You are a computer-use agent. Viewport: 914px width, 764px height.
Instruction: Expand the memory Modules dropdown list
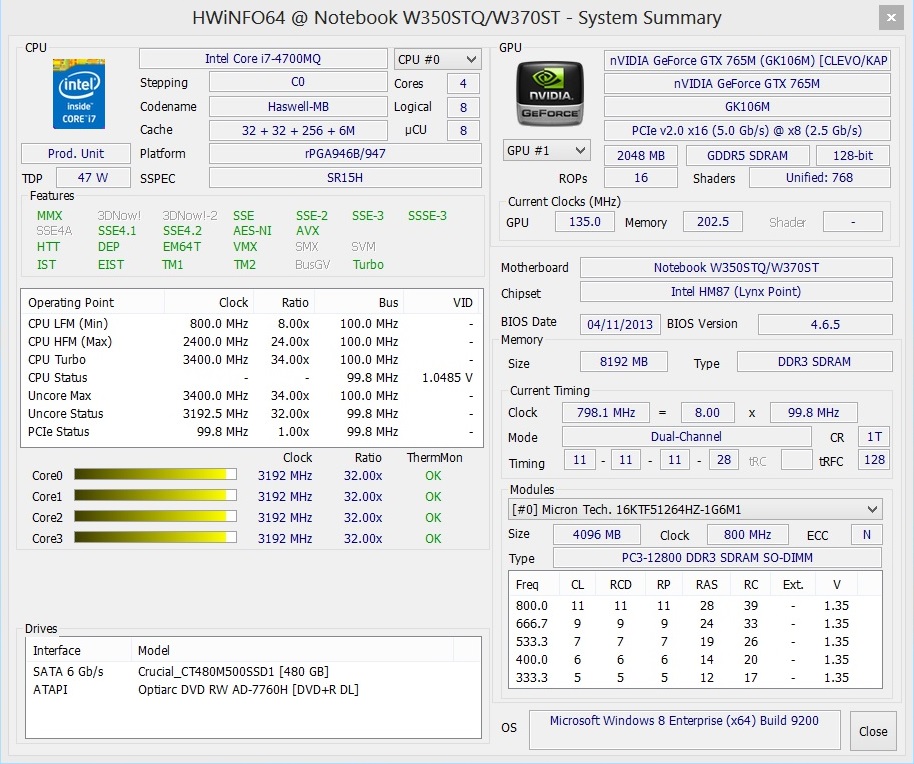(695, 509)
